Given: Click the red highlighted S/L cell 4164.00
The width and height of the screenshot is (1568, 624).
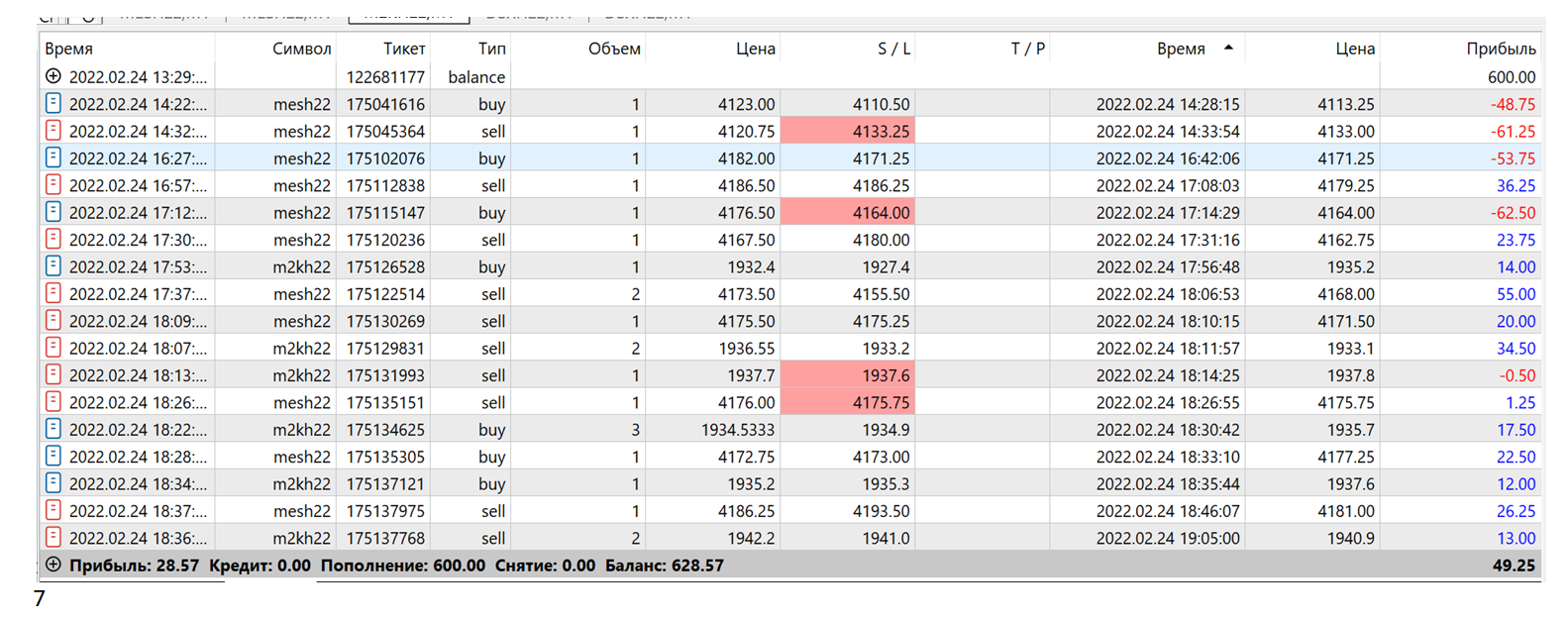Looking at the screenshot, I should click(848, 212).
